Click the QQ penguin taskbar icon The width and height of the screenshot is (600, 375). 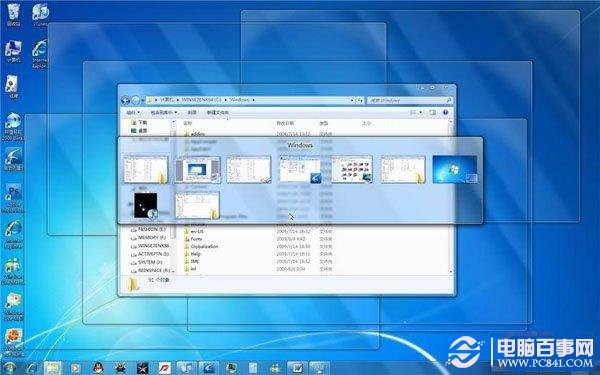[98, 368]
